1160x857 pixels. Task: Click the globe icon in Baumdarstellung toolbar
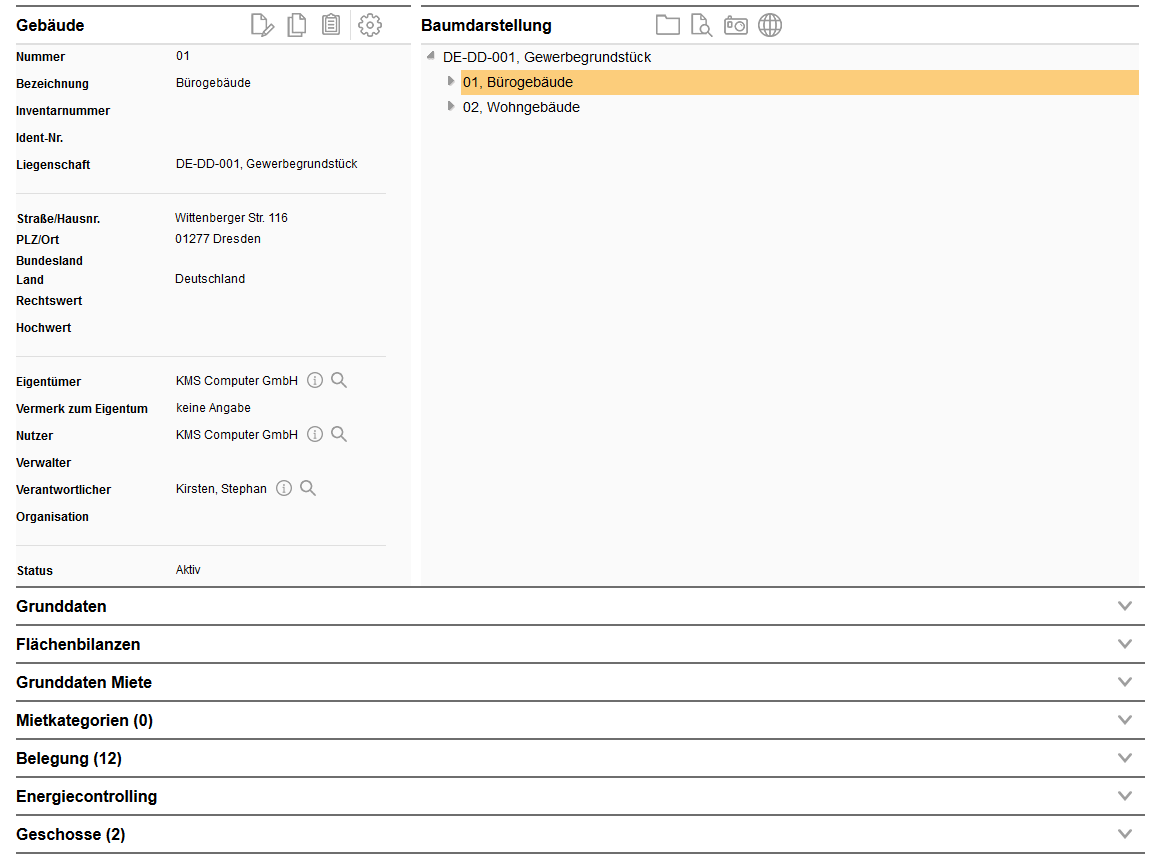click(770, 25)
